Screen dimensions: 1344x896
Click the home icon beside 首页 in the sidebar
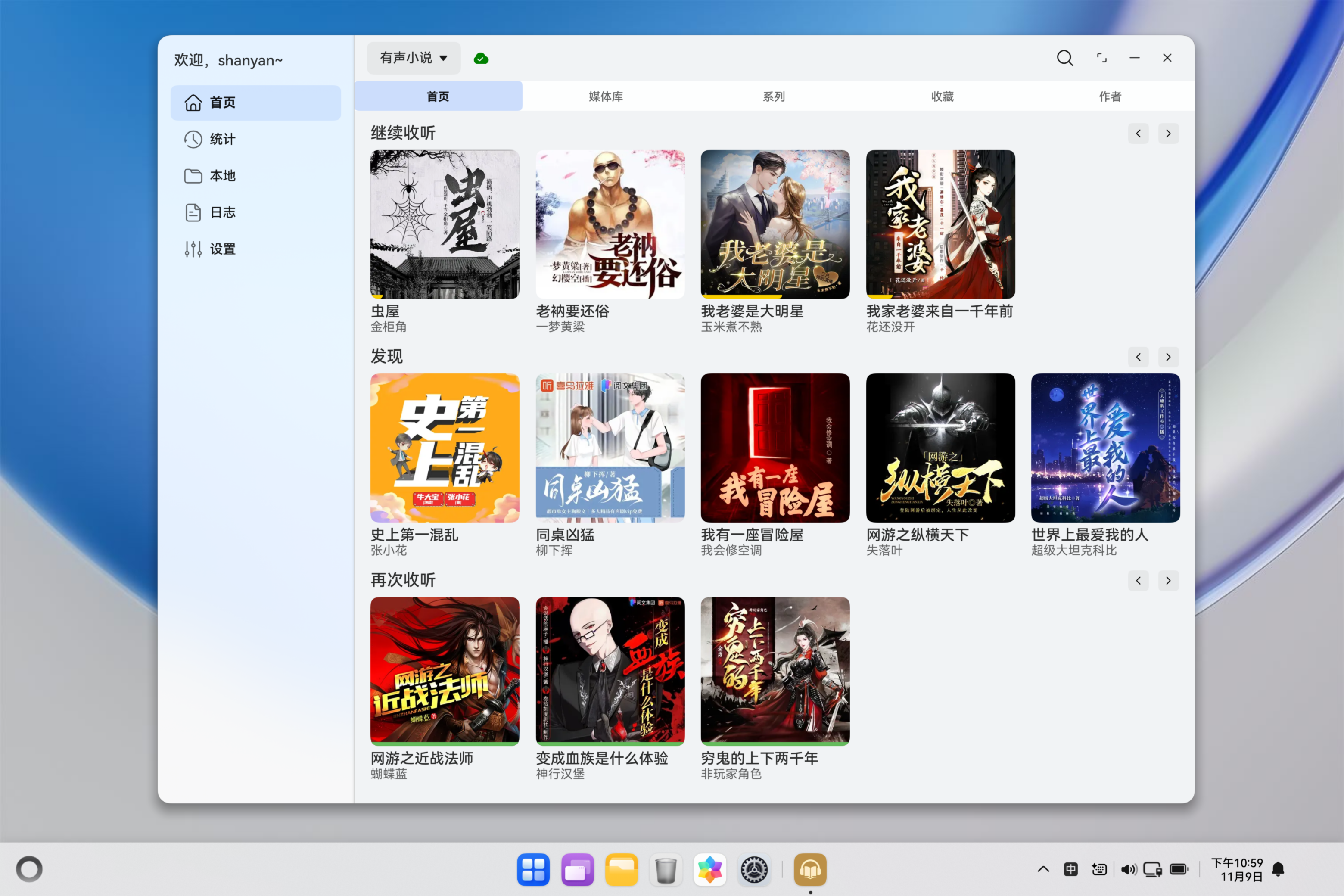click(x=193, y=103)
